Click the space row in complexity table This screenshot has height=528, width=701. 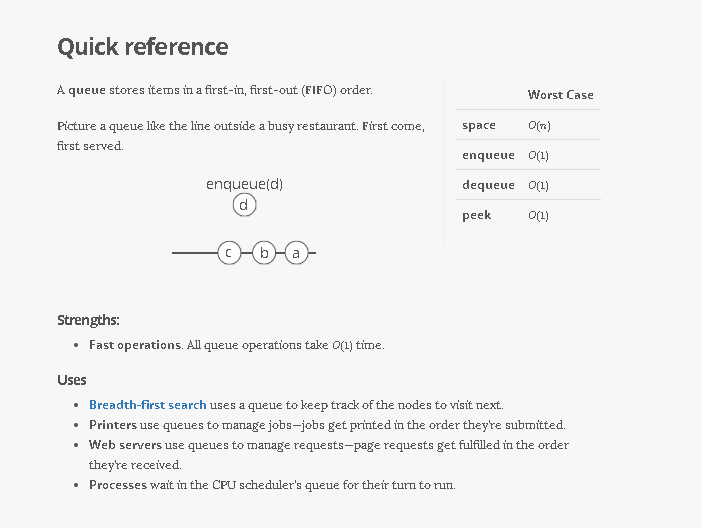point(479,125)
